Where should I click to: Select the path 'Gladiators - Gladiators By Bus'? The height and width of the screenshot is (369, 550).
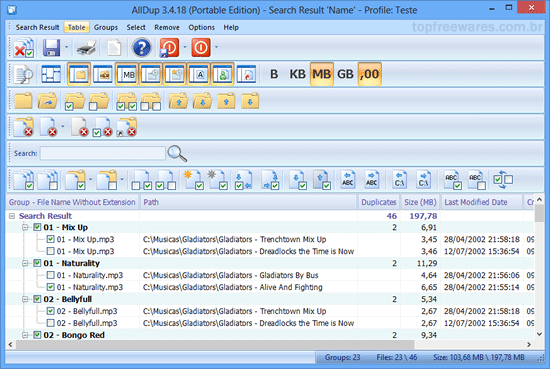(x=230, y=275)
